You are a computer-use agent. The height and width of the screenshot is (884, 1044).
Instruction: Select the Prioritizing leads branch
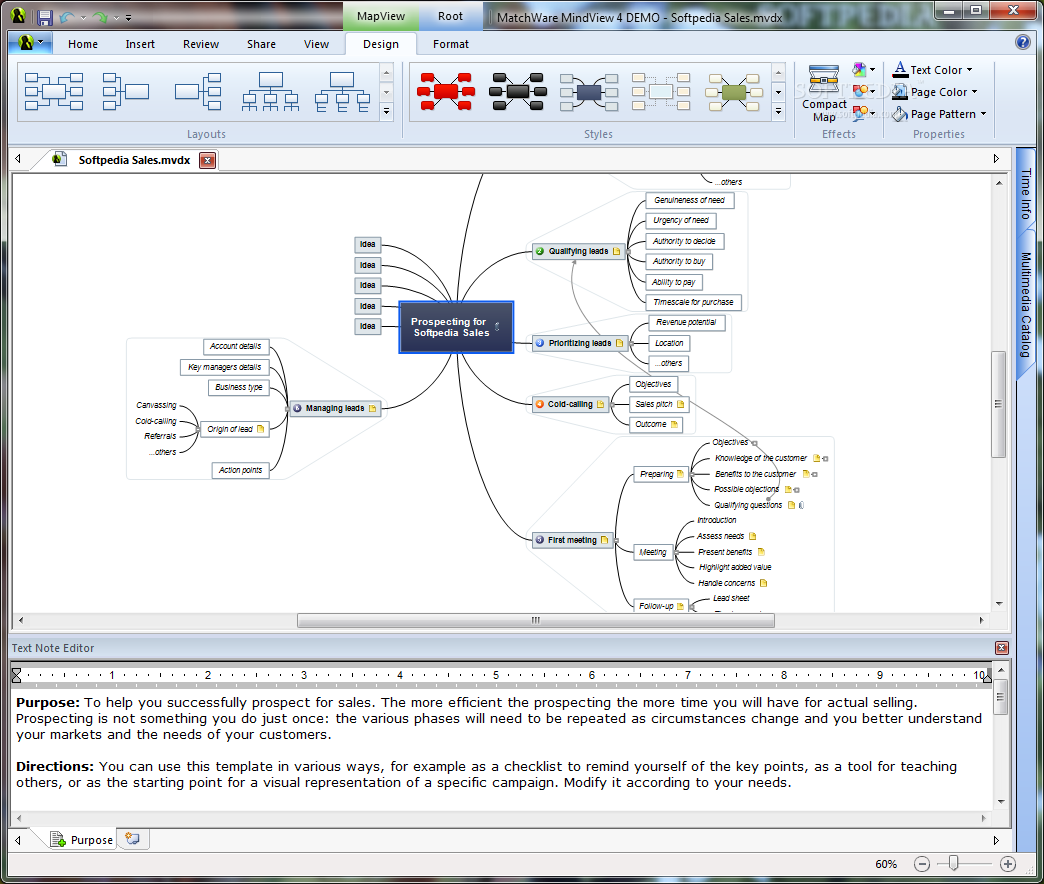click(580, 343)
